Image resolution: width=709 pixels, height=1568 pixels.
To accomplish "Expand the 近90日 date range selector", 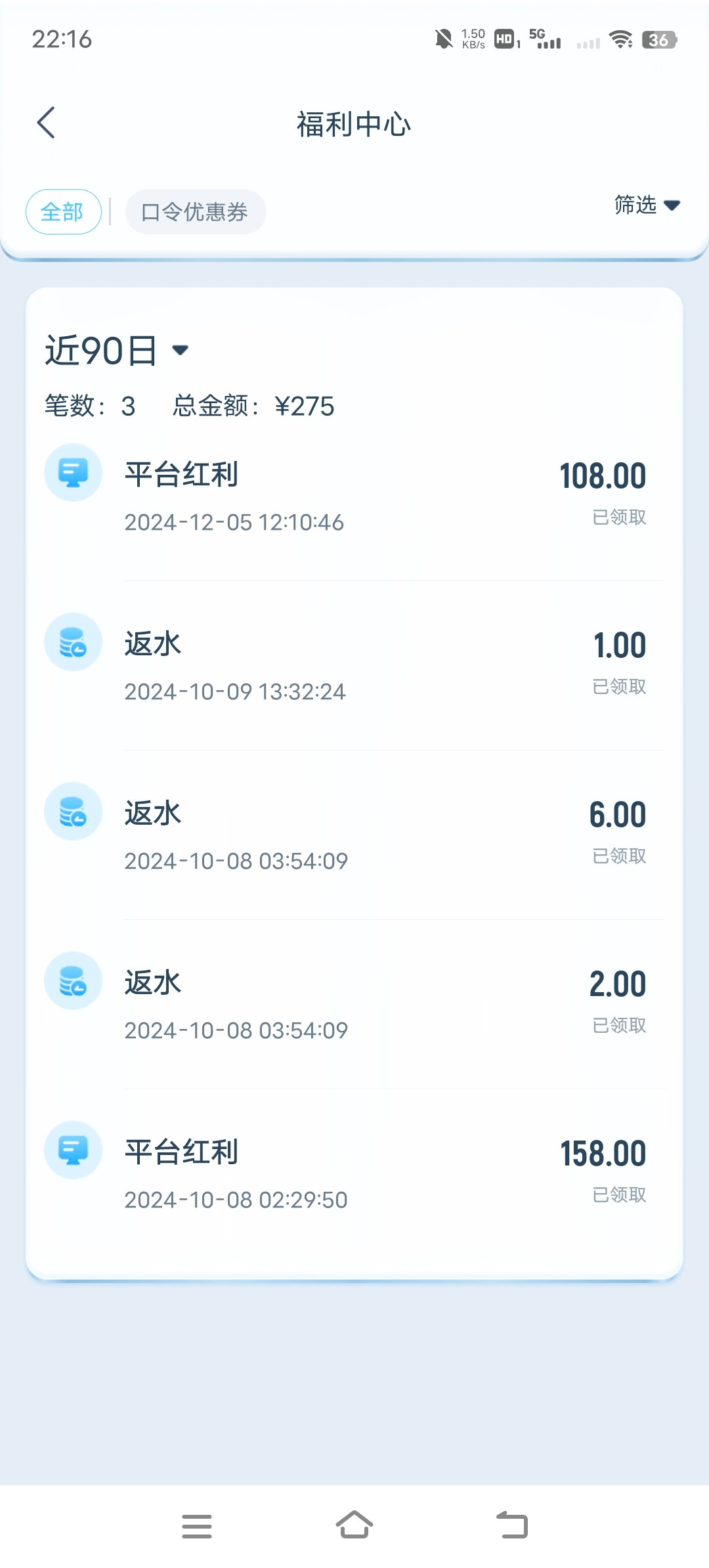I will 102,351.
